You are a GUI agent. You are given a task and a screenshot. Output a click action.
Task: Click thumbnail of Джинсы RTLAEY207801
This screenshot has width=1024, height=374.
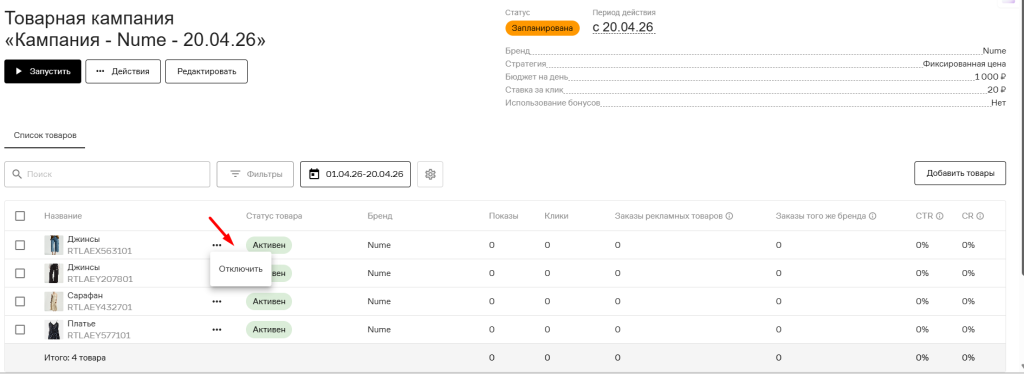tap(53, 273)
